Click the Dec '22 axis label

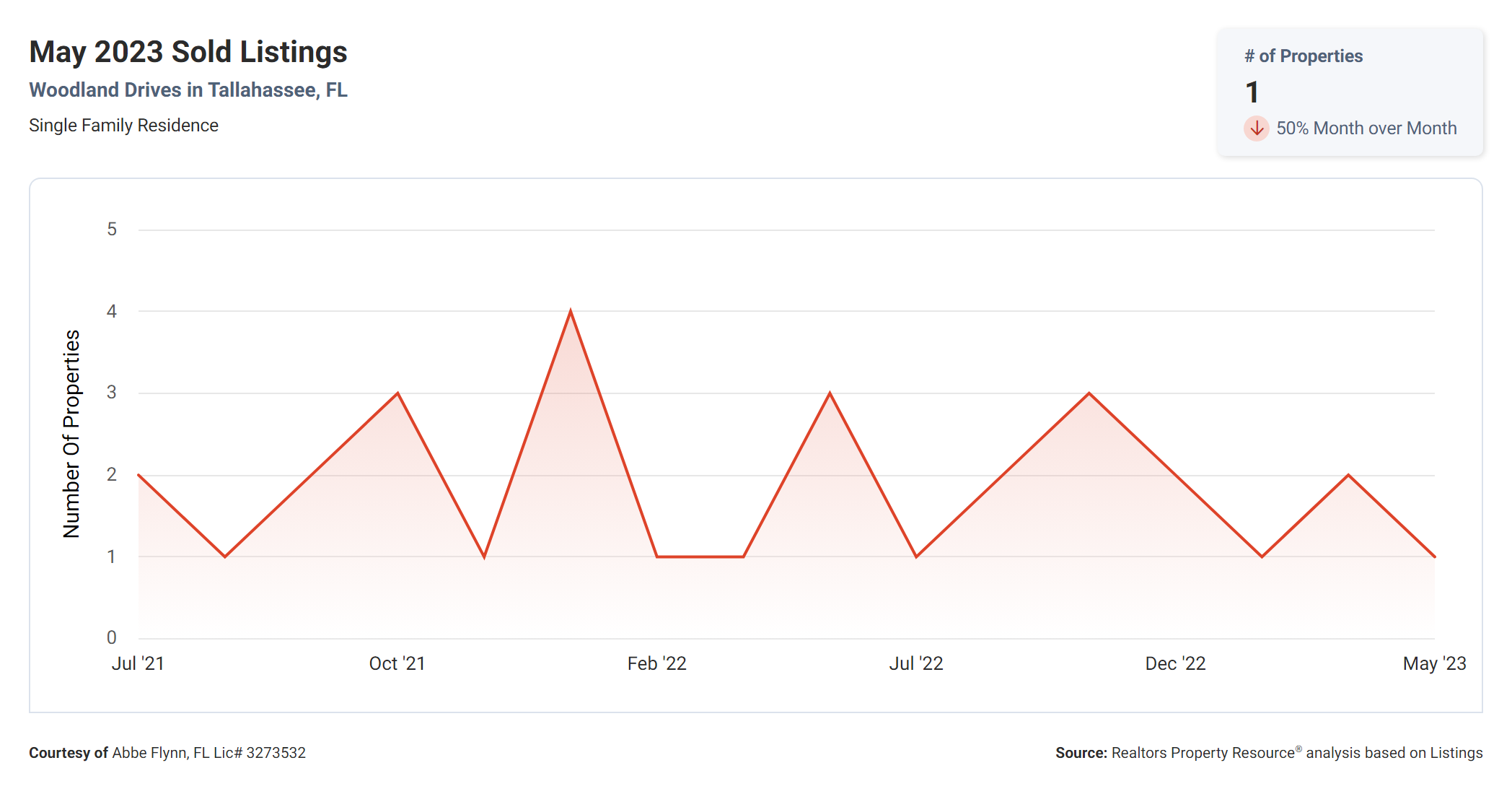(x=1176, y=663)
